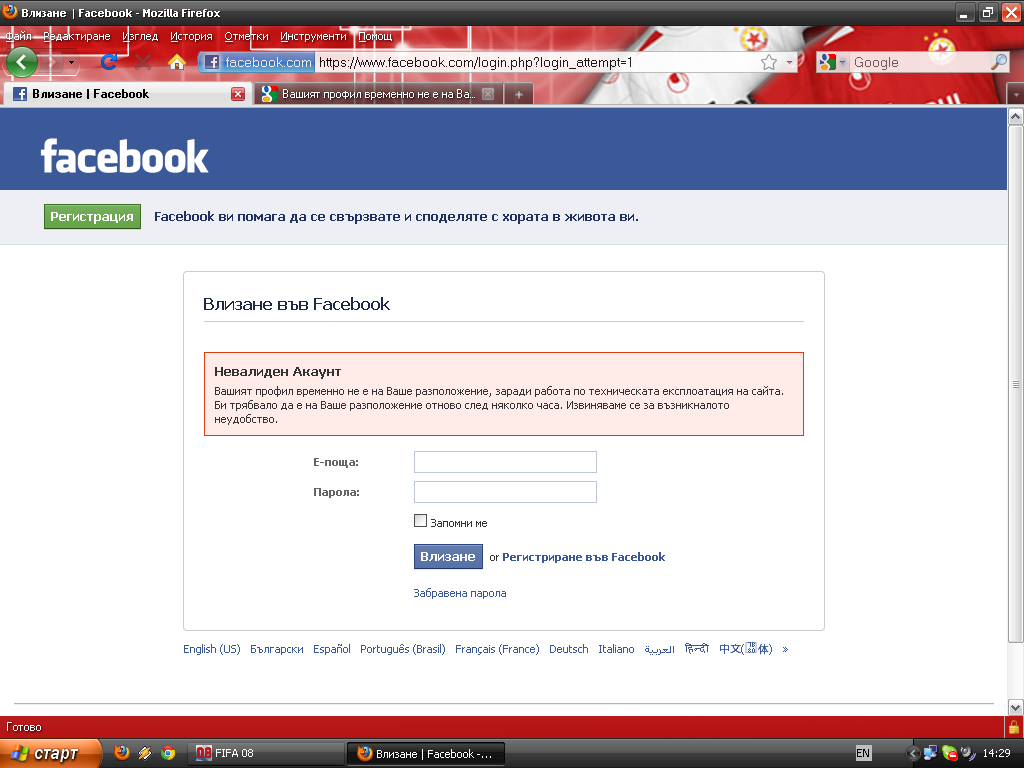Open the старт Start button
This screenshot has height=768, width=1024.
tap(50, 753)
